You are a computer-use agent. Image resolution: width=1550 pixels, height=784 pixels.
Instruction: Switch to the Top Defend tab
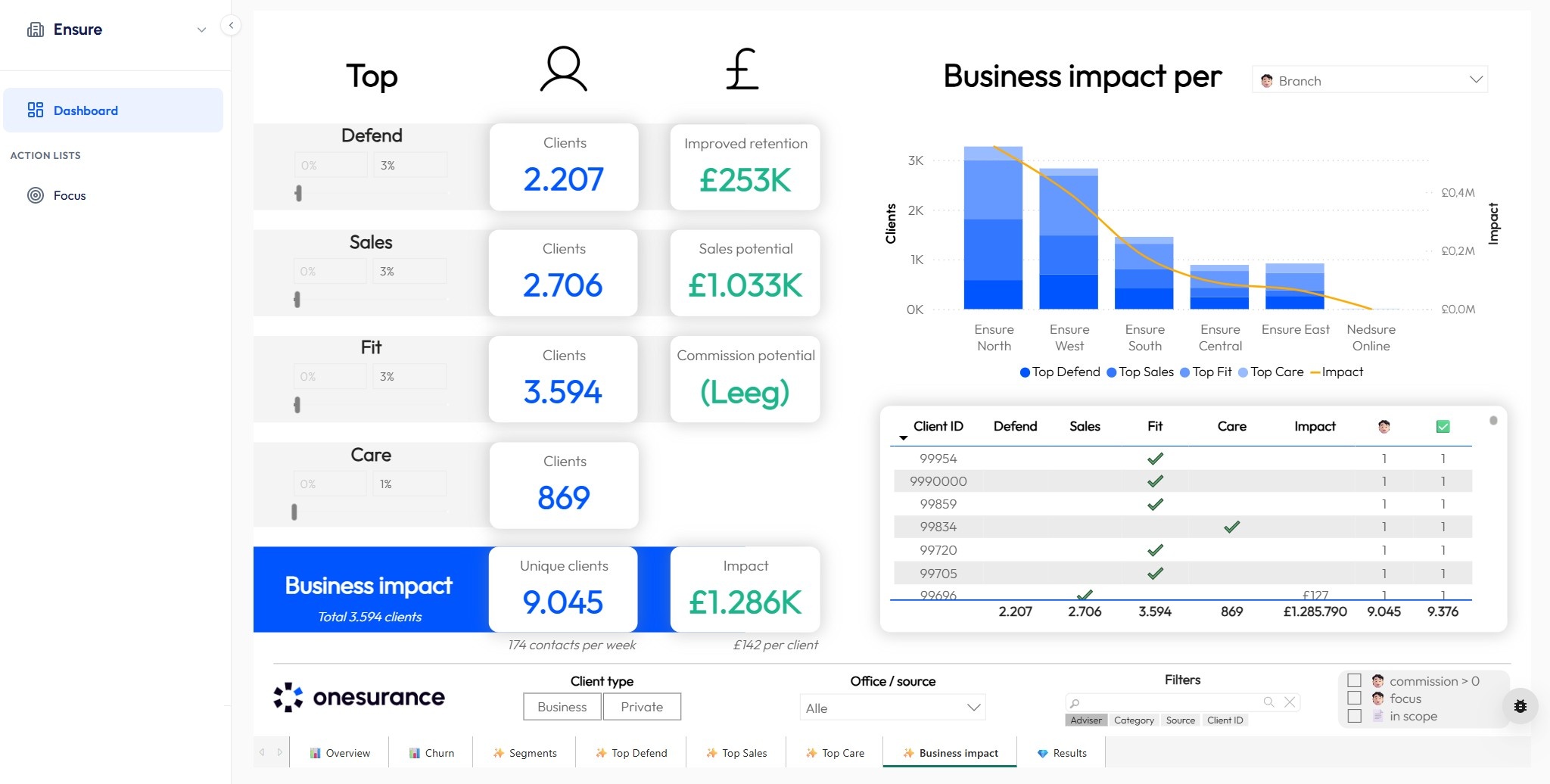[x=631, y=753]
